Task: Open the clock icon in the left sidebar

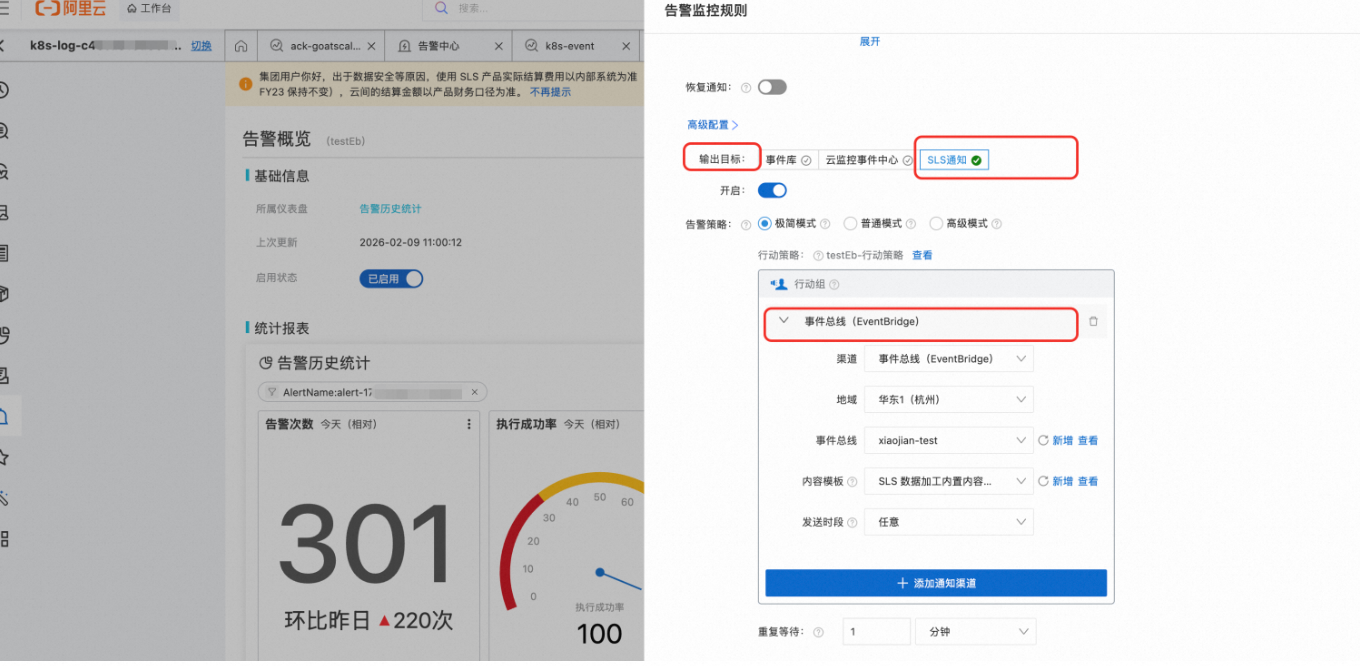Action: [4, 90]
